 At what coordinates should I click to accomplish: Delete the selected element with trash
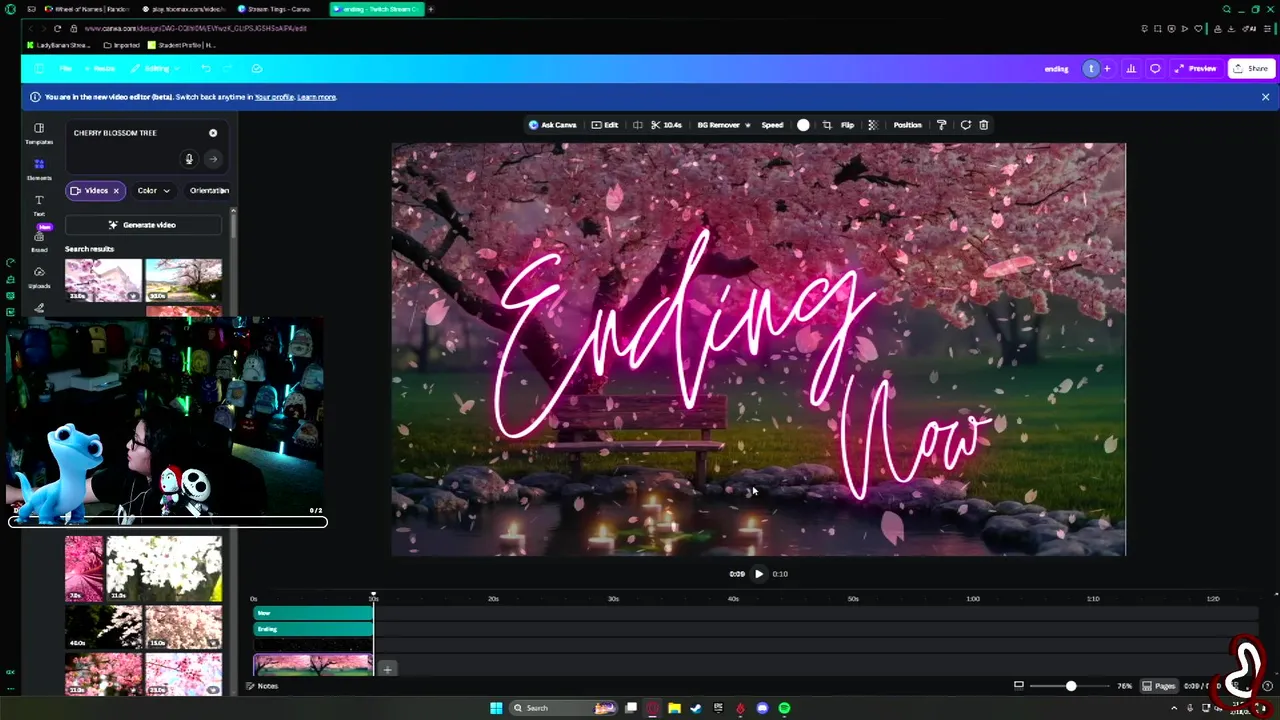[x=984, y=125]
